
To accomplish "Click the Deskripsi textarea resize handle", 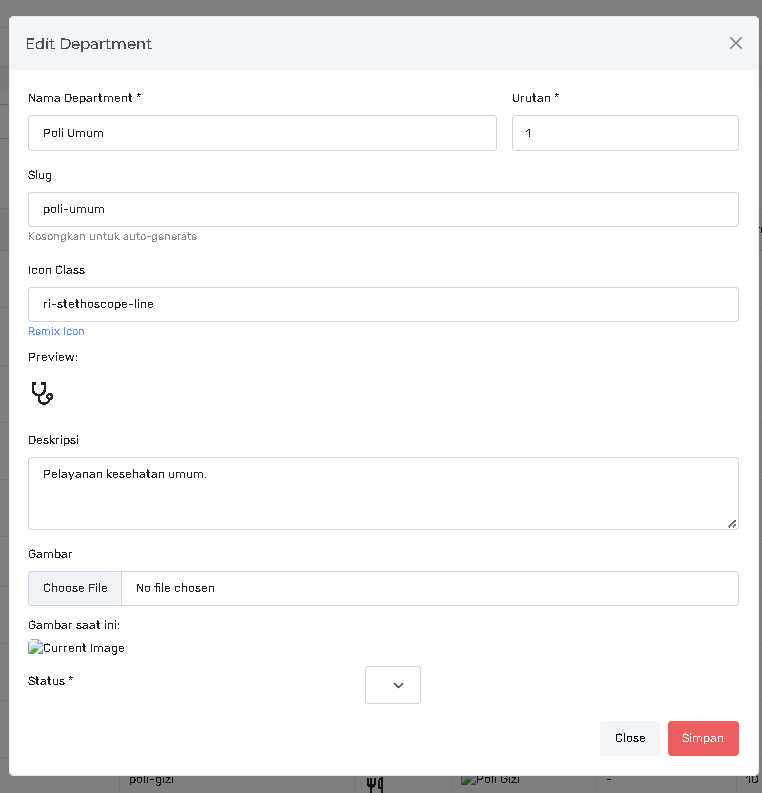I will (x=732, y=523).
